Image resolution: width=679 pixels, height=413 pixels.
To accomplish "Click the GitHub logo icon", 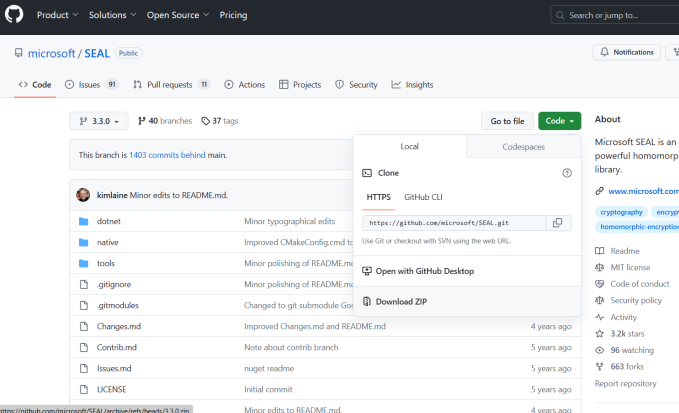I will click(x=14, y=15).
